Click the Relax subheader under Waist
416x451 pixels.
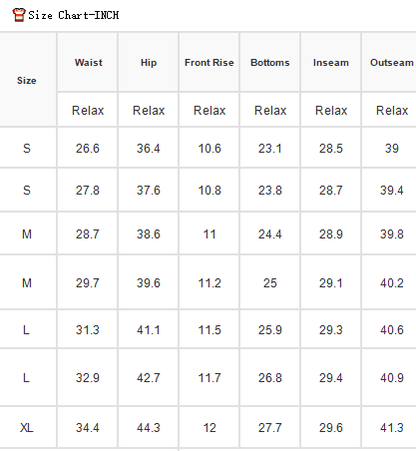click(x=88, y=110)
